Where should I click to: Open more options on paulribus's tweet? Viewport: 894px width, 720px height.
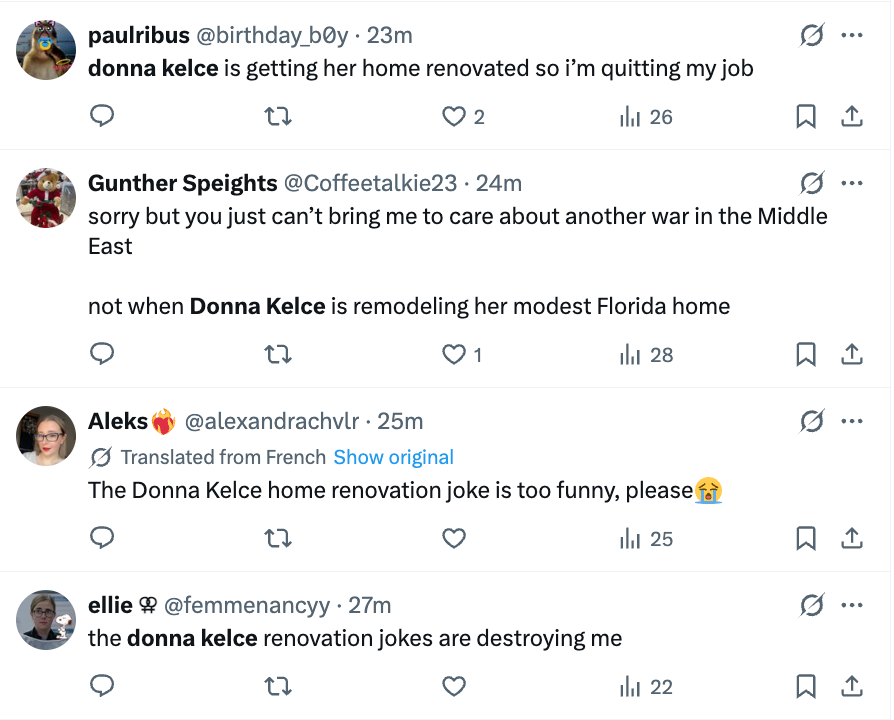[852, 36]
